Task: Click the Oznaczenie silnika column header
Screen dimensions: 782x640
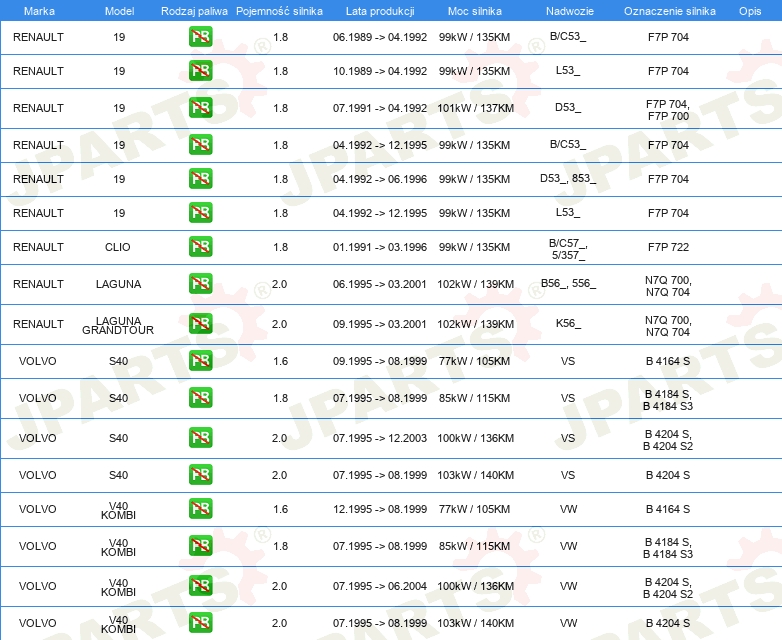Action: point(669,11)
